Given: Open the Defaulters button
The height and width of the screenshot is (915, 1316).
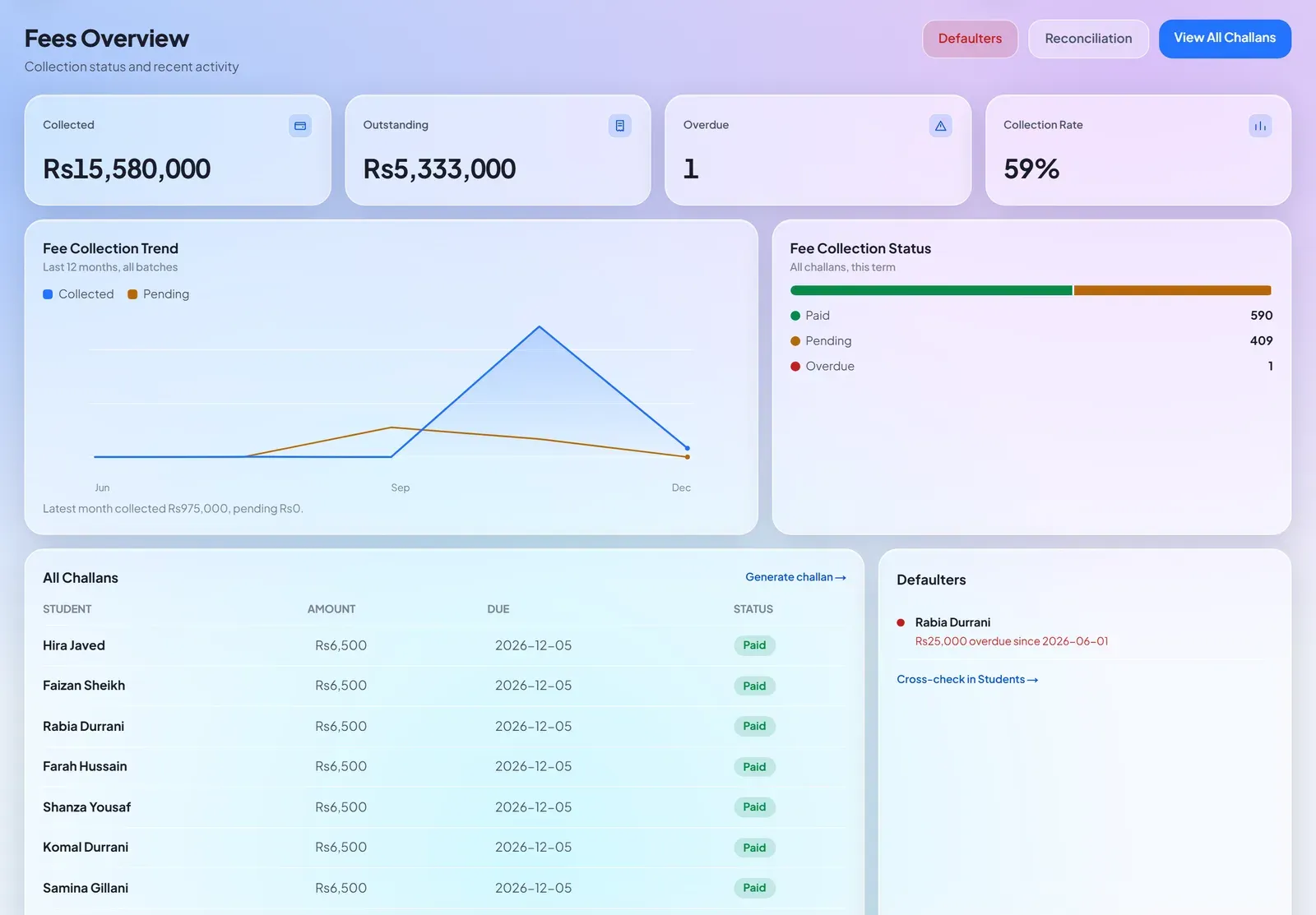Looking at the screenshot, I should (x=970, y=39).
